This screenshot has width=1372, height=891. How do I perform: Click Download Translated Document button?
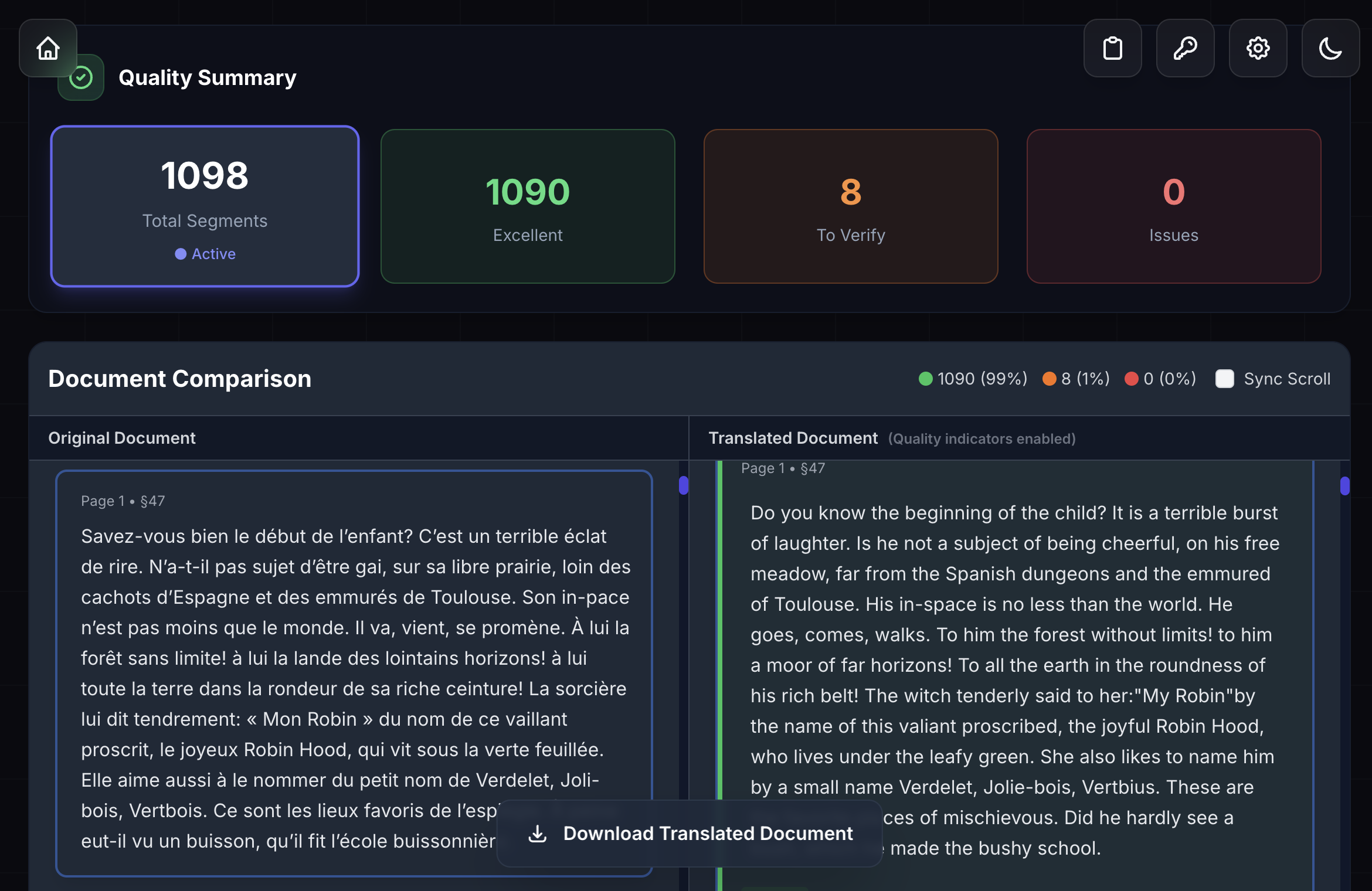[690, 833]
